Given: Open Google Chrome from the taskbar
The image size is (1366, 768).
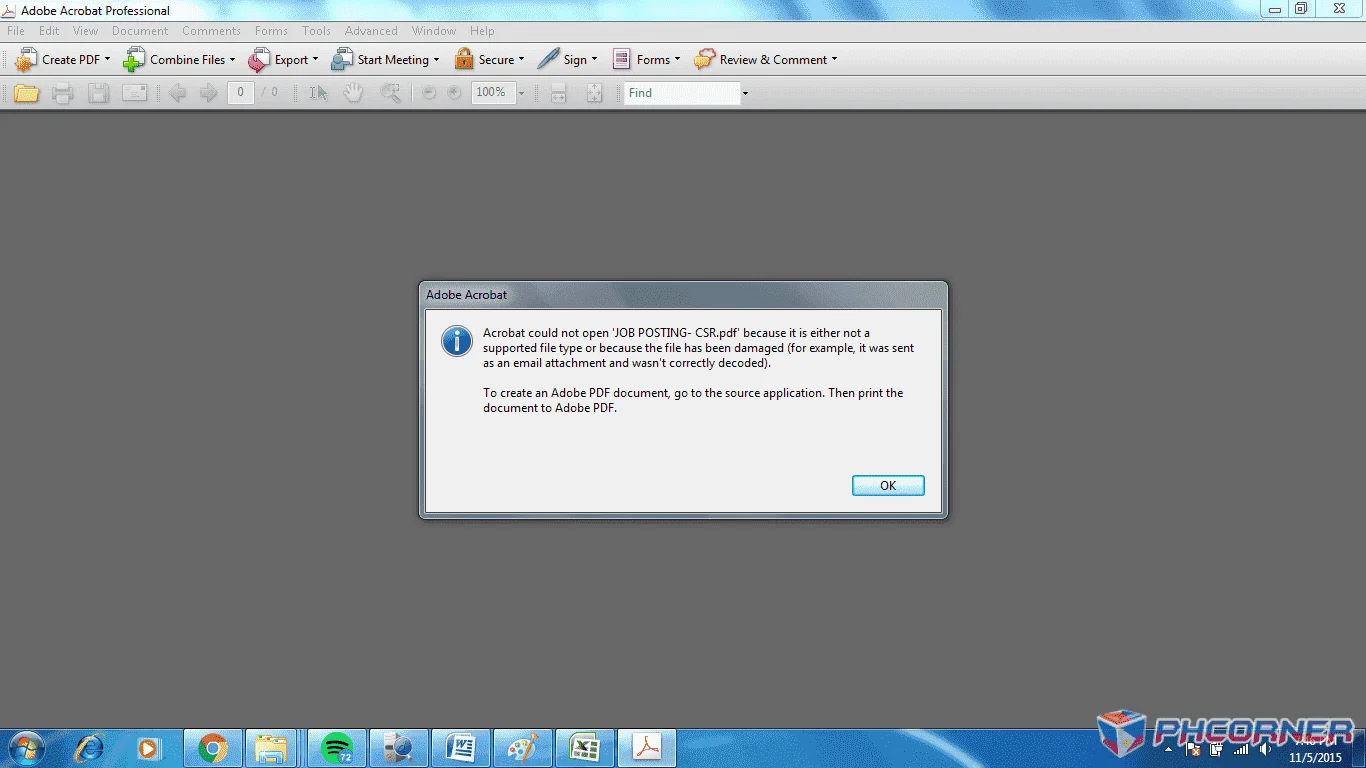Looking at the screenshot, I should [212, 747].
